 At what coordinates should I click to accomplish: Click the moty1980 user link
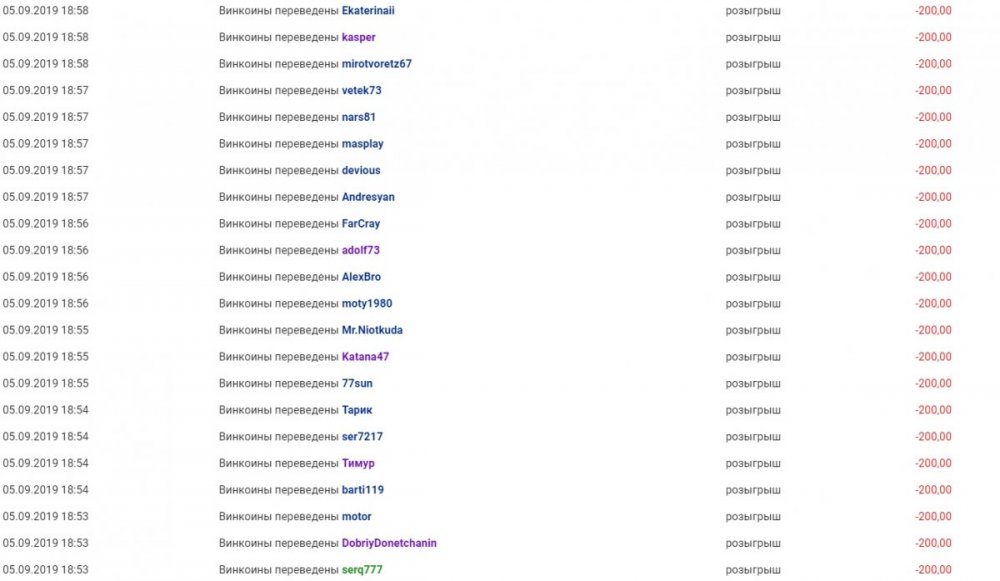367,304
